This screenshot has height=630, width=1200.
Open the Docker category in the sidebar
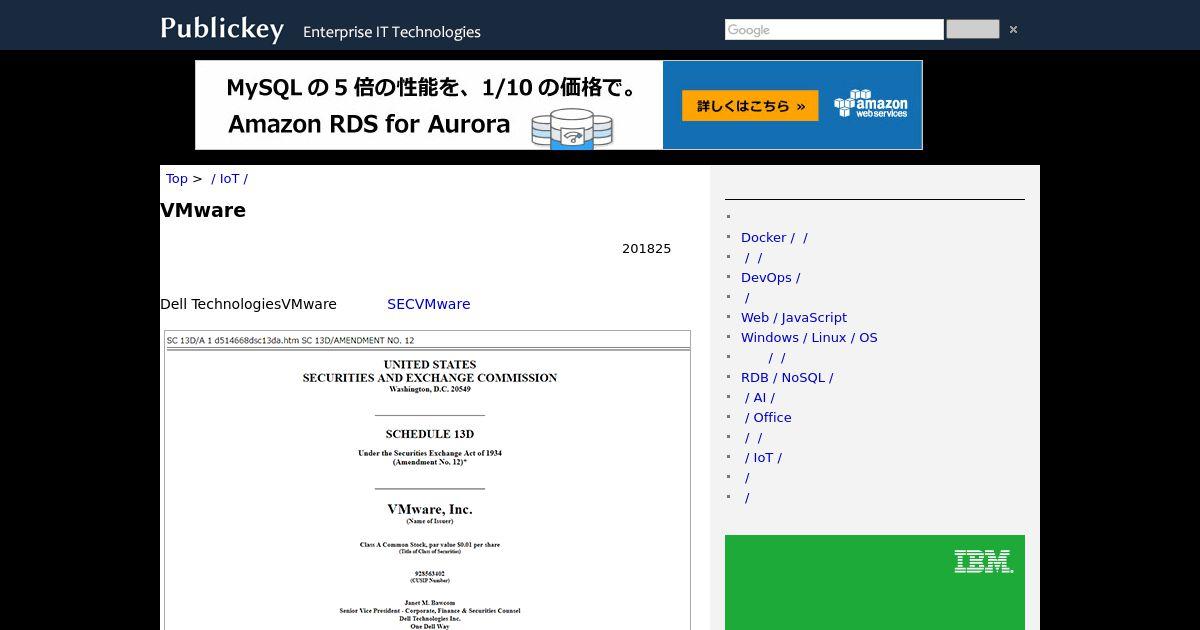pos(774,237)
